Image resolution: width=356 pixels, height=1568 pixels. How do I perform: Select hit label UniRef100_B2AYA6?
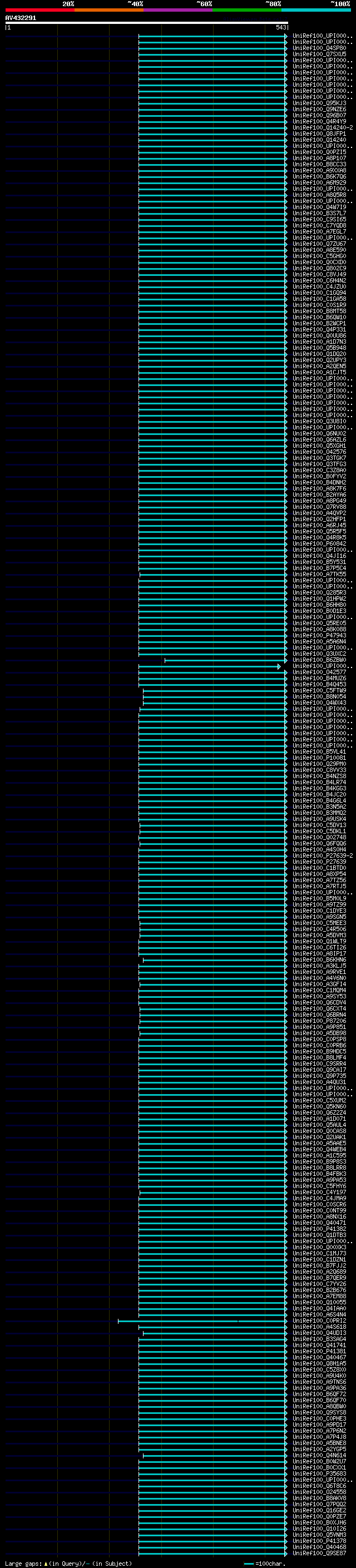tap(319, 495)
